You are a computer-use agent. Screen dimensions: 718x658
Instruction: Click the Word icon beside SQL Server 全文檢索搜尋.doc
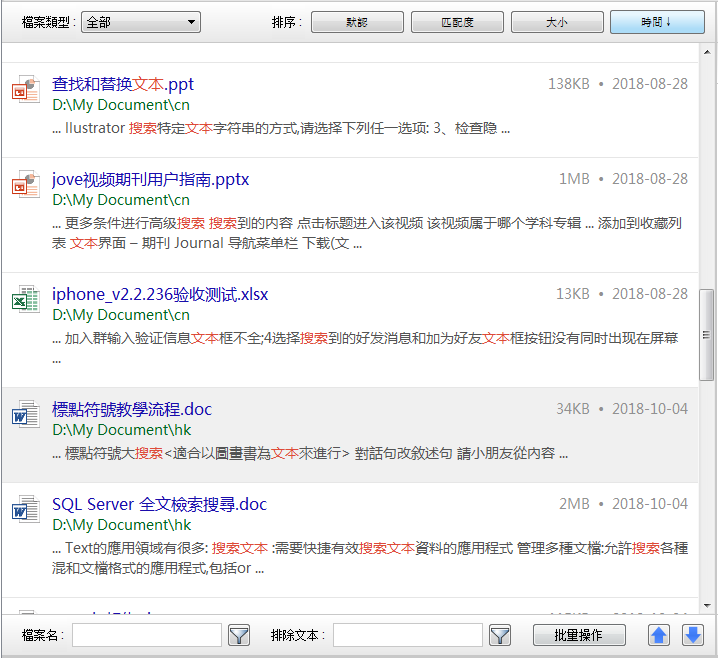25,510
